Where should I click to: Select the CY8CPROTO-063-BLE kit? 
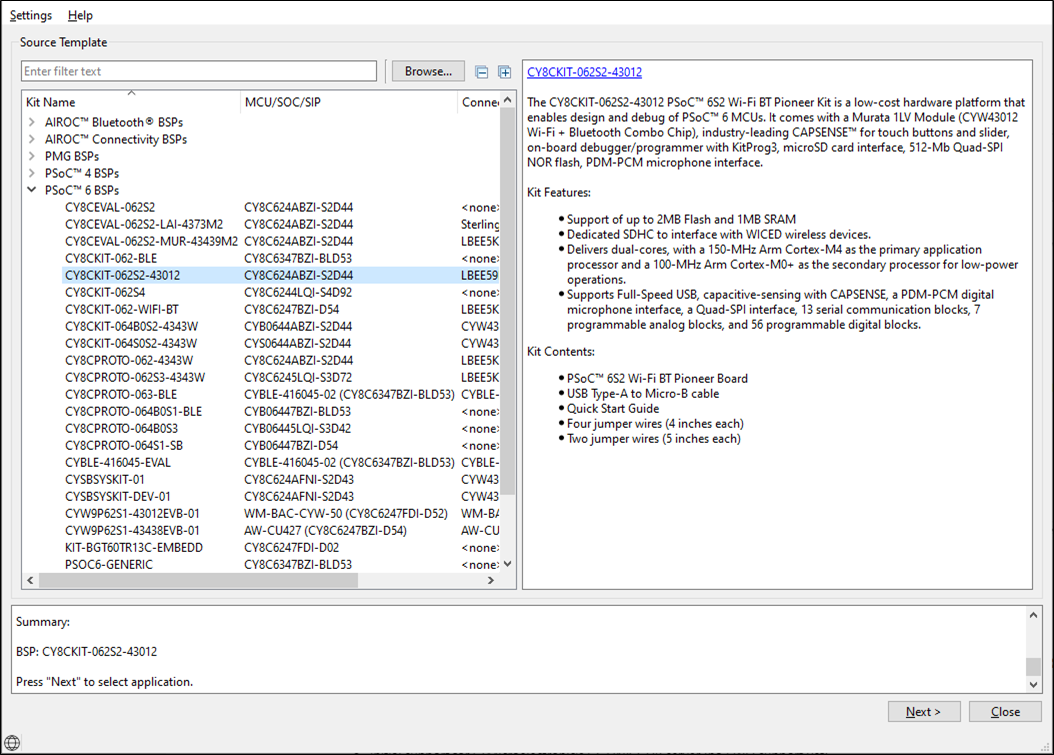point(121,395)
